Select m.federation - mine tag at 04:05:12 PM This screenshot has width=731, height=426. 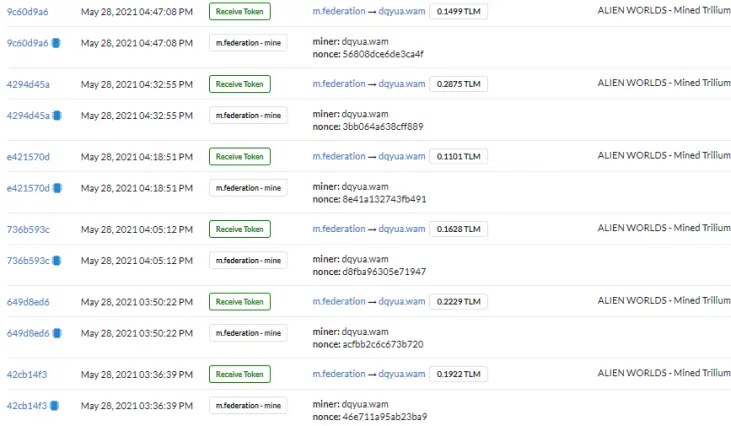point(248,261)
